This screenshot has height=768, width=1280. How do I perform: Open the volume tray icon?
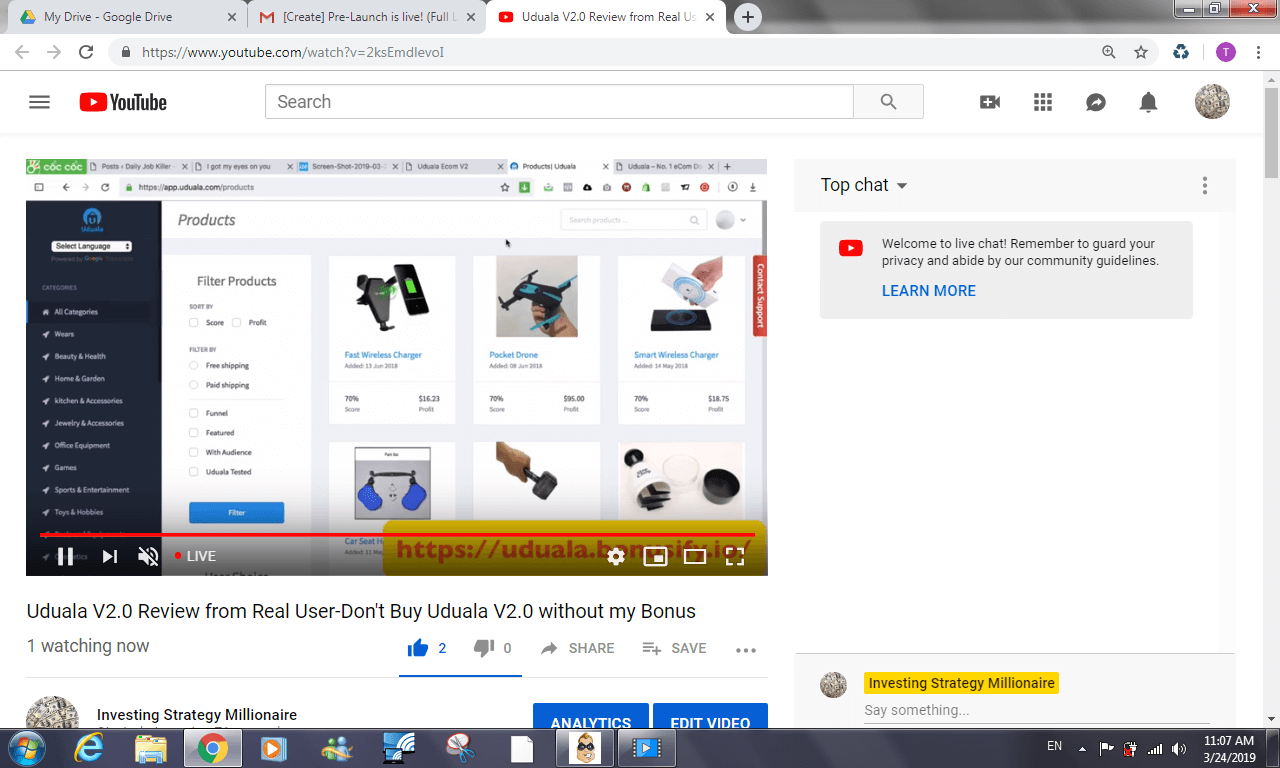click(1180, 748)
